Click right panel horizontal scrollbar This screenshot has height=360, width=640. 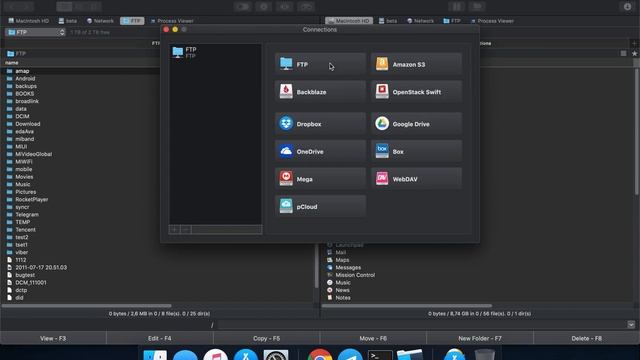coord(407,306)
